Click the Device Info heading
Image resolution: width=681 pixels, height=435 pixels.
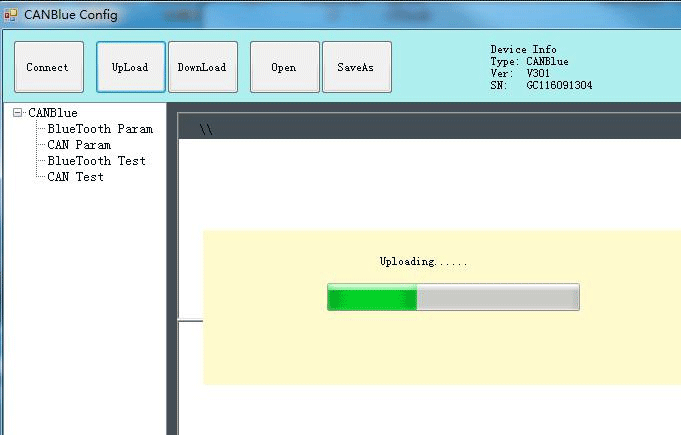[x=523, y=50]
